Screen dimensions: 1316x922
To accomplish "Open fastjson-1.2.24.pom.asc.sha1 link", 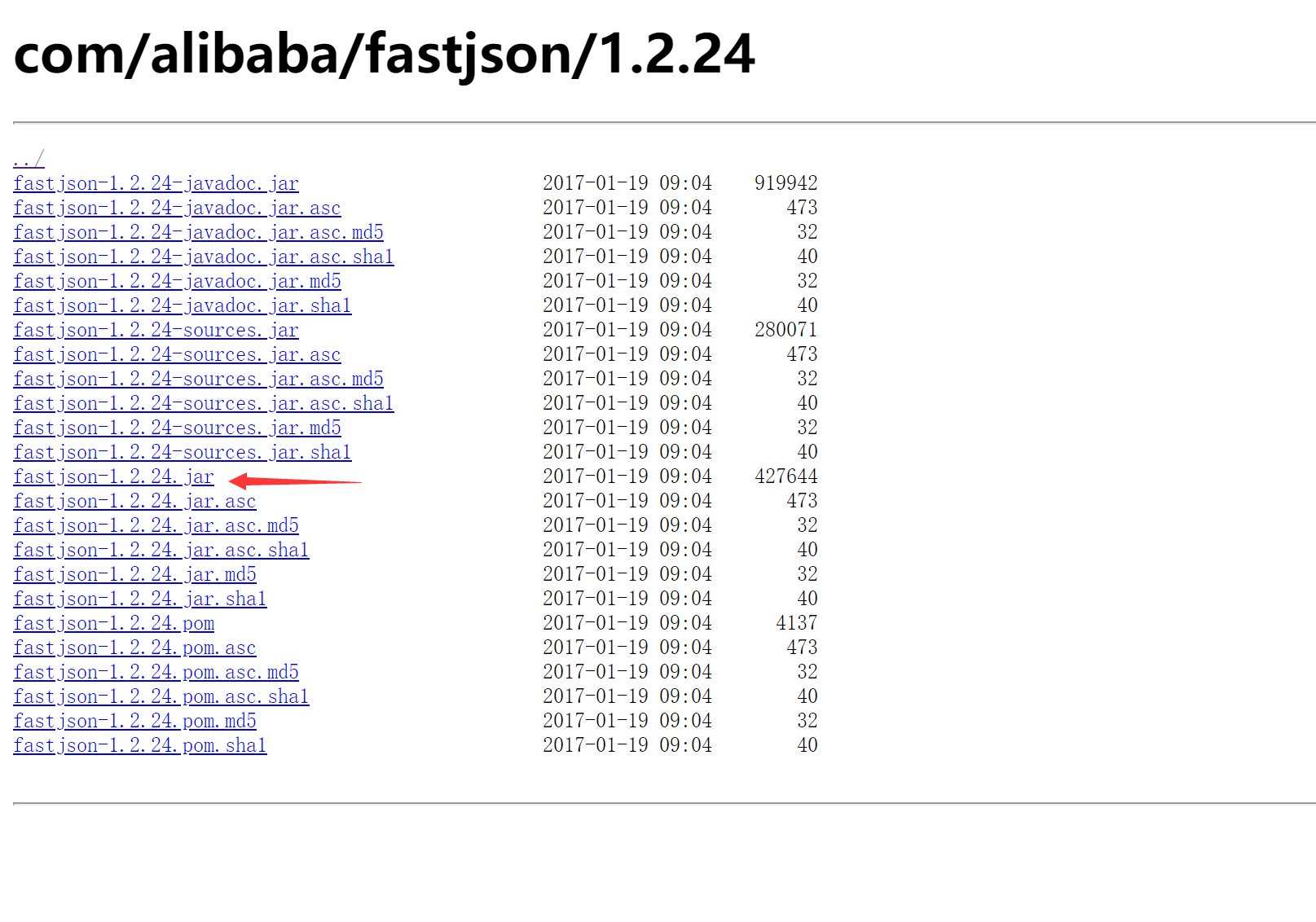I will coord(161,696).
